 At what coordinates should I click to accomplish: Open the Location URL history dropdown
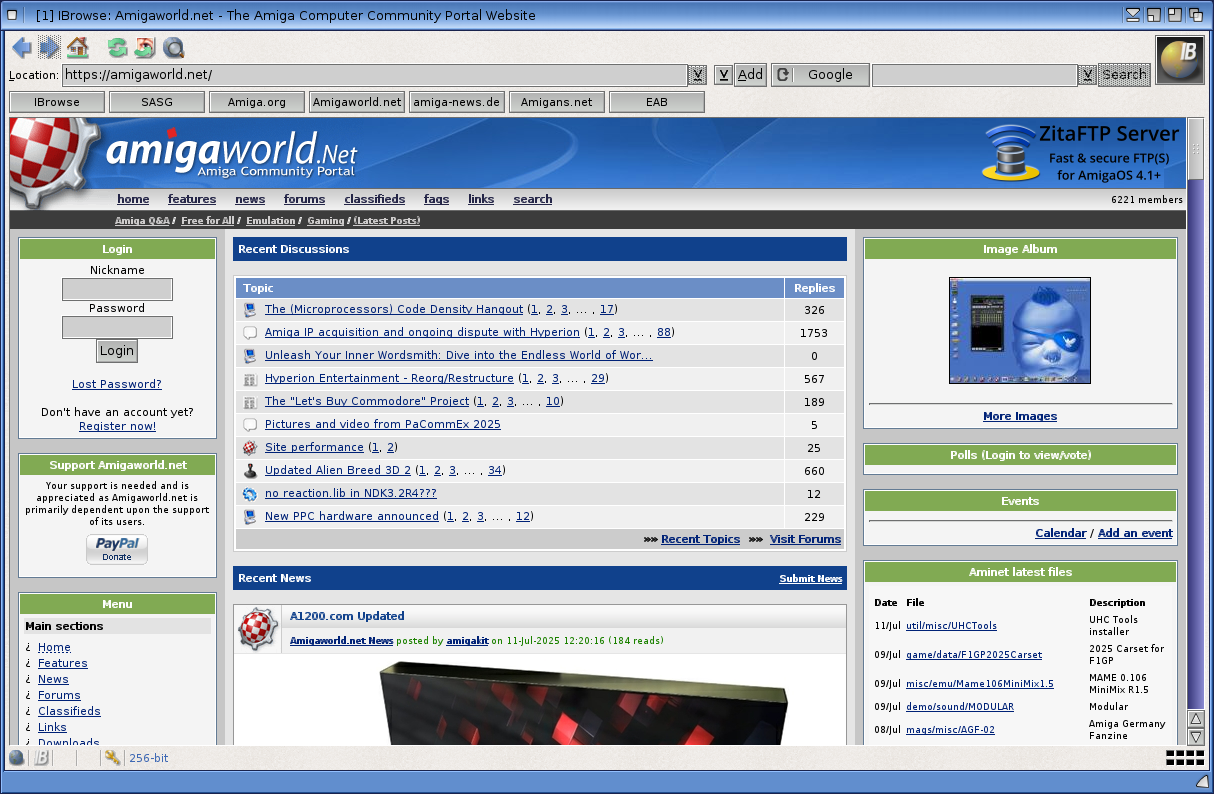(698, 75)
